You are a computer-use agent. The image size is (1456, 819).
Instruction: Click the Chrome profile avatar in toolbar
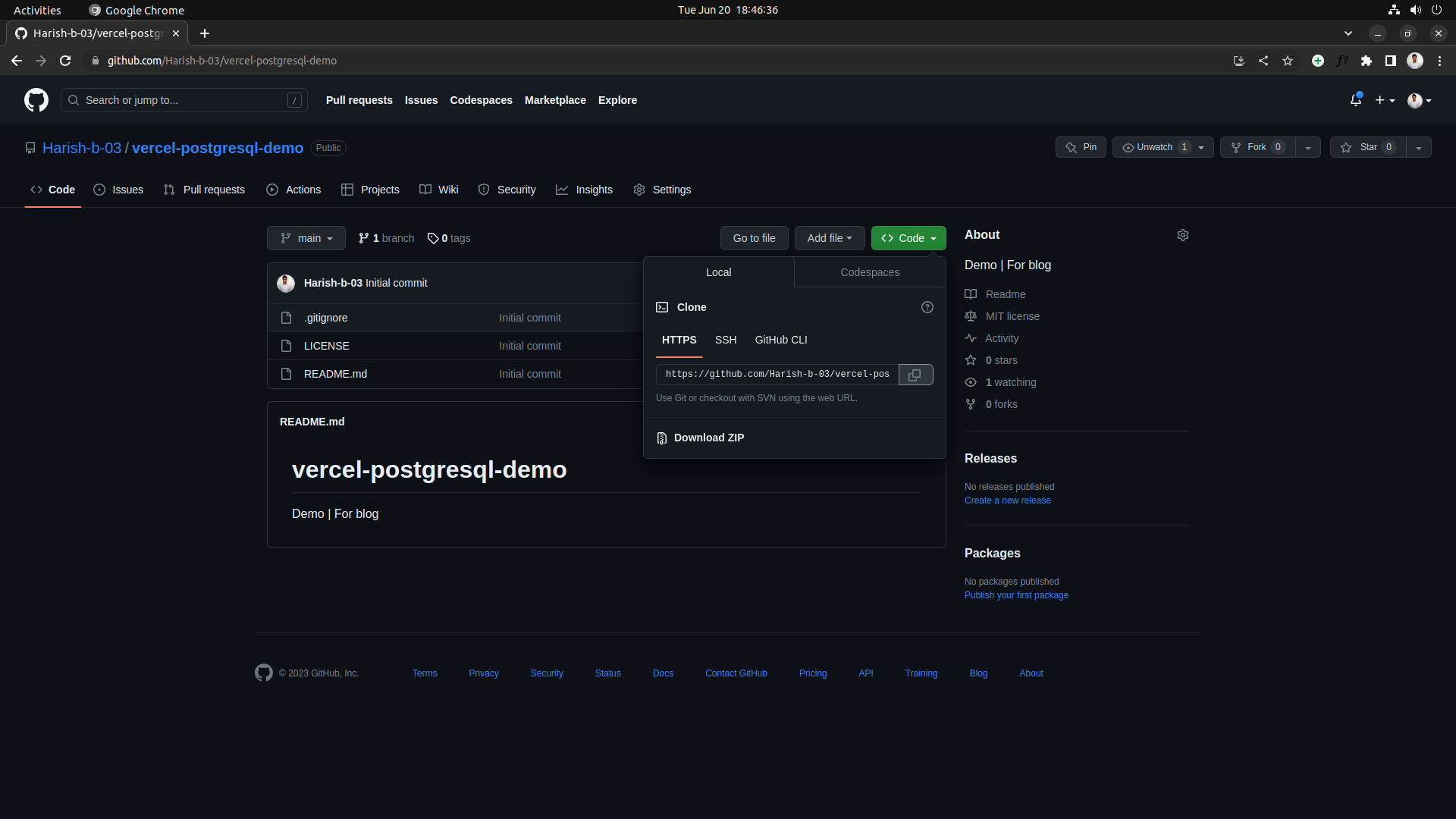click(1415, 61)
